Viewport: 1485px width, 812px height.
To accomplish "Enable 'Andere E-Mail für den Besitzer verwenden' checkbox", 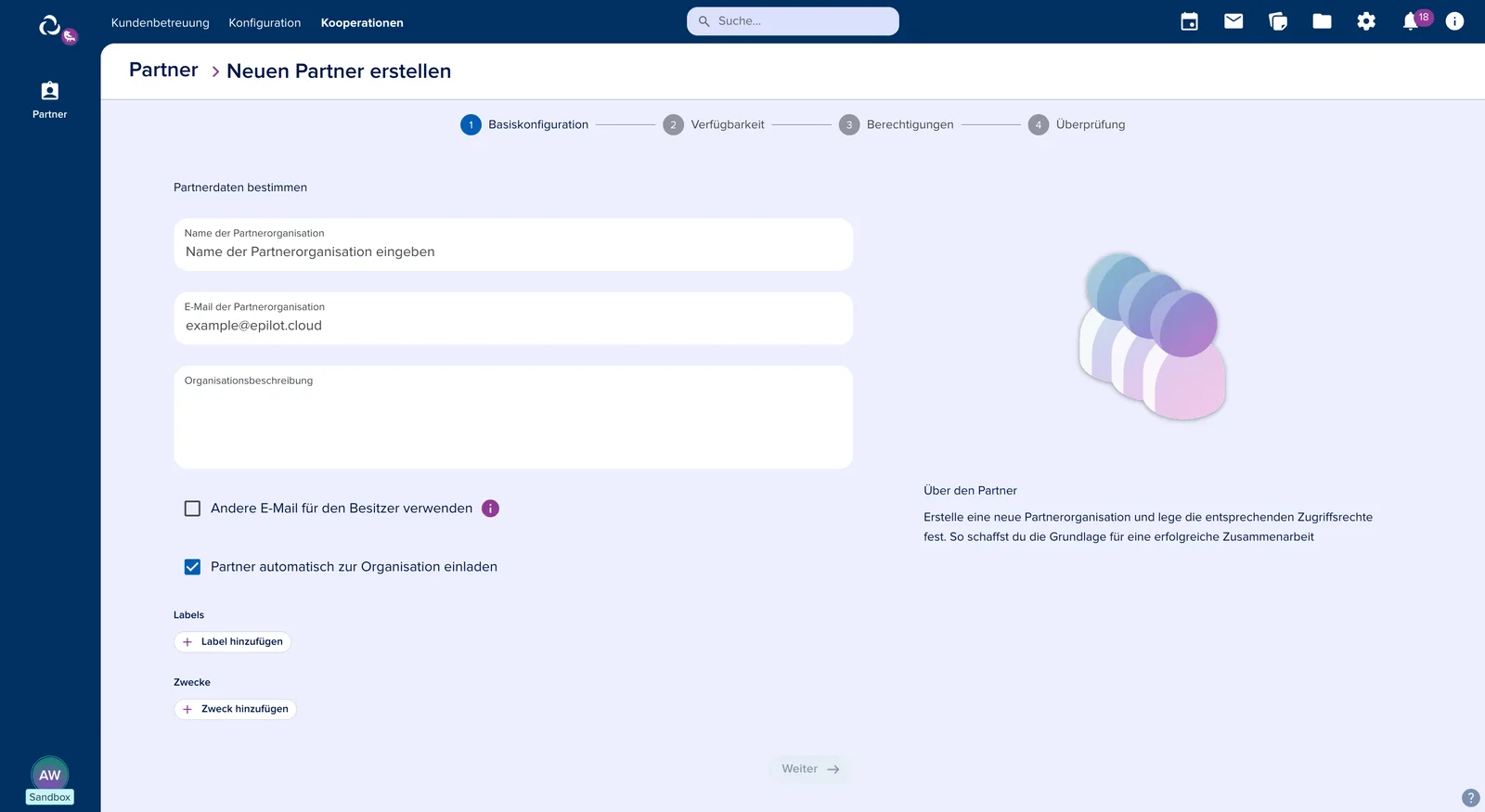I will pyautogui.click(x=192, y=509).
